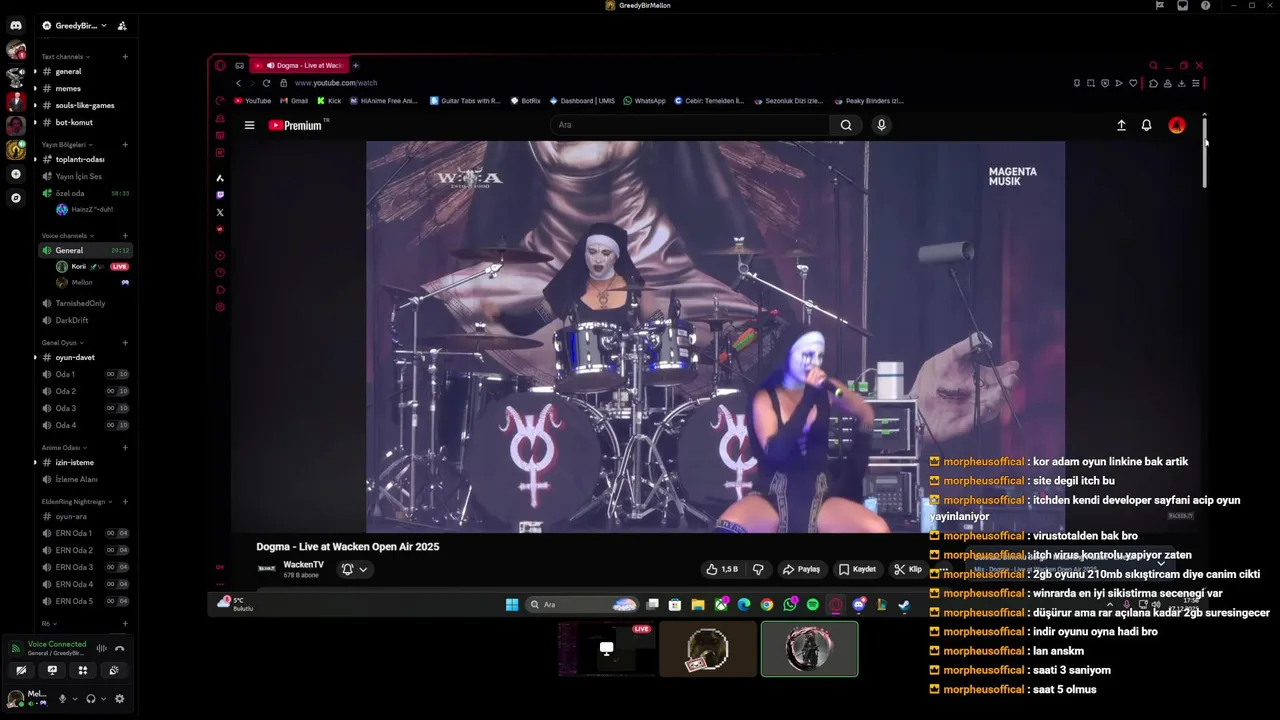Open the memes text channel
The height and width of the screenshot is (720, 1280).
(82, 89)
